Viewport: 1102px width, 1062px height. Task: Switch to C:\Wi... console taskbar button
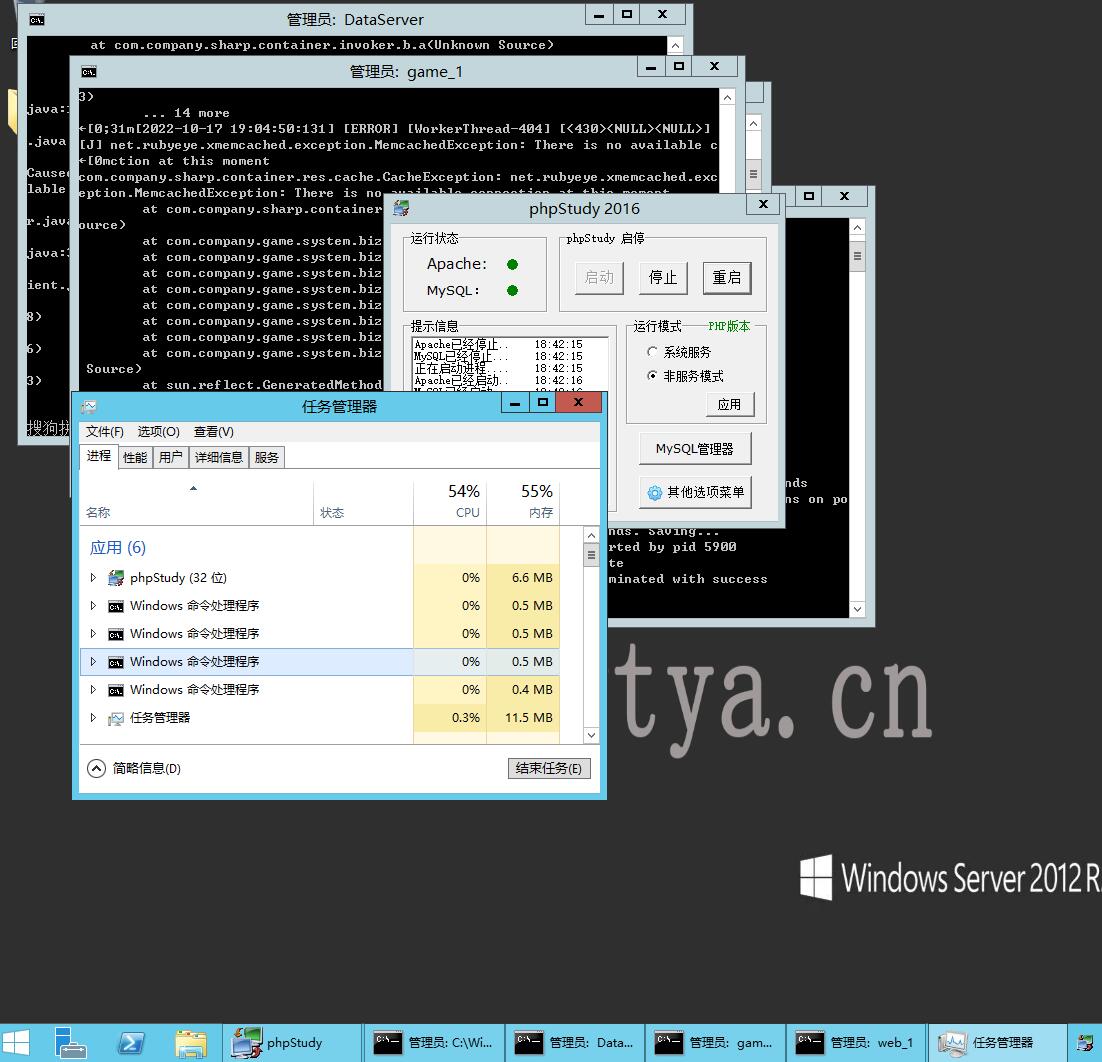pyautogui.click(x=434, y=1043)
